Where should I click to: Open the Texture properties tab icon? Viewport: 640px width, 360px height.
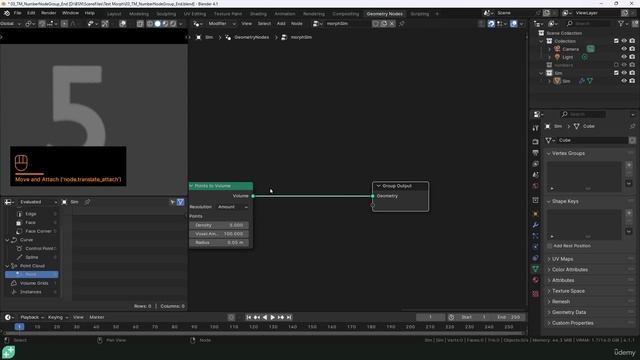point(536,293)
